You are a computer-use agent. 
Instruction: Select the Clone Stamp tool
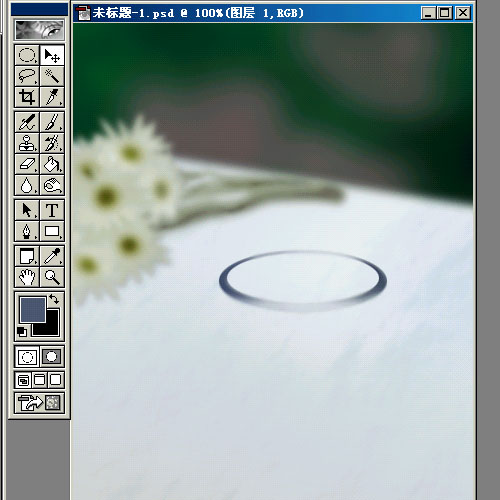[27, 143]
